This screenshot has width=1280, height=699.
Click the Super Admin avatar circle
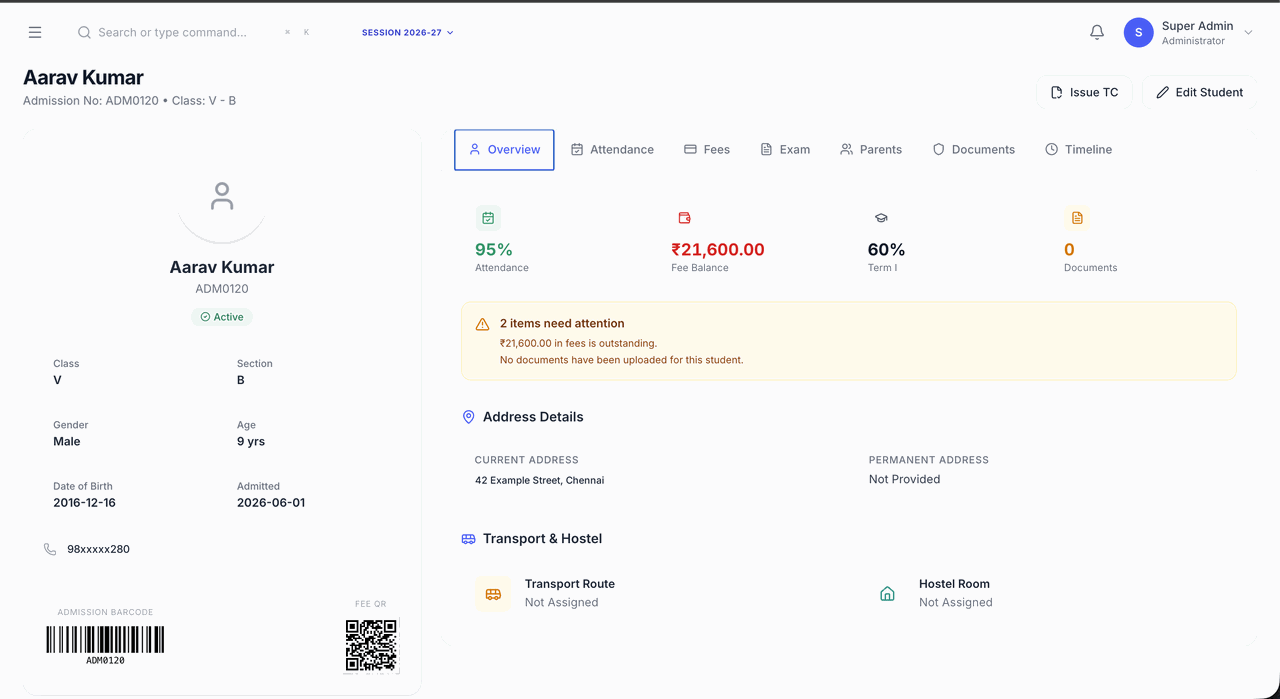click(x=1139, y=32)
